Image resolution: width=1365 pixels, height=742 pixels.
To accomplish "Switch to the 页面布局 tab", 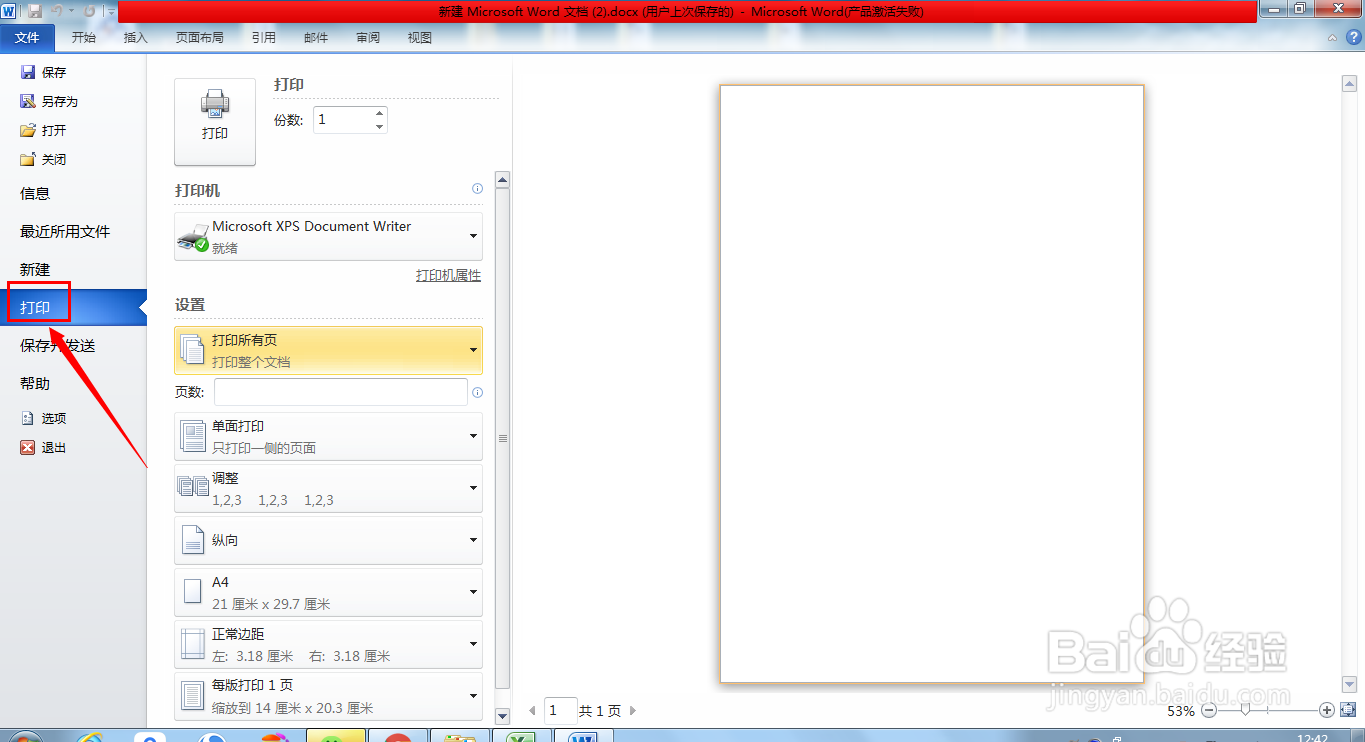I will pyautogui.click(x=200, y=38).
